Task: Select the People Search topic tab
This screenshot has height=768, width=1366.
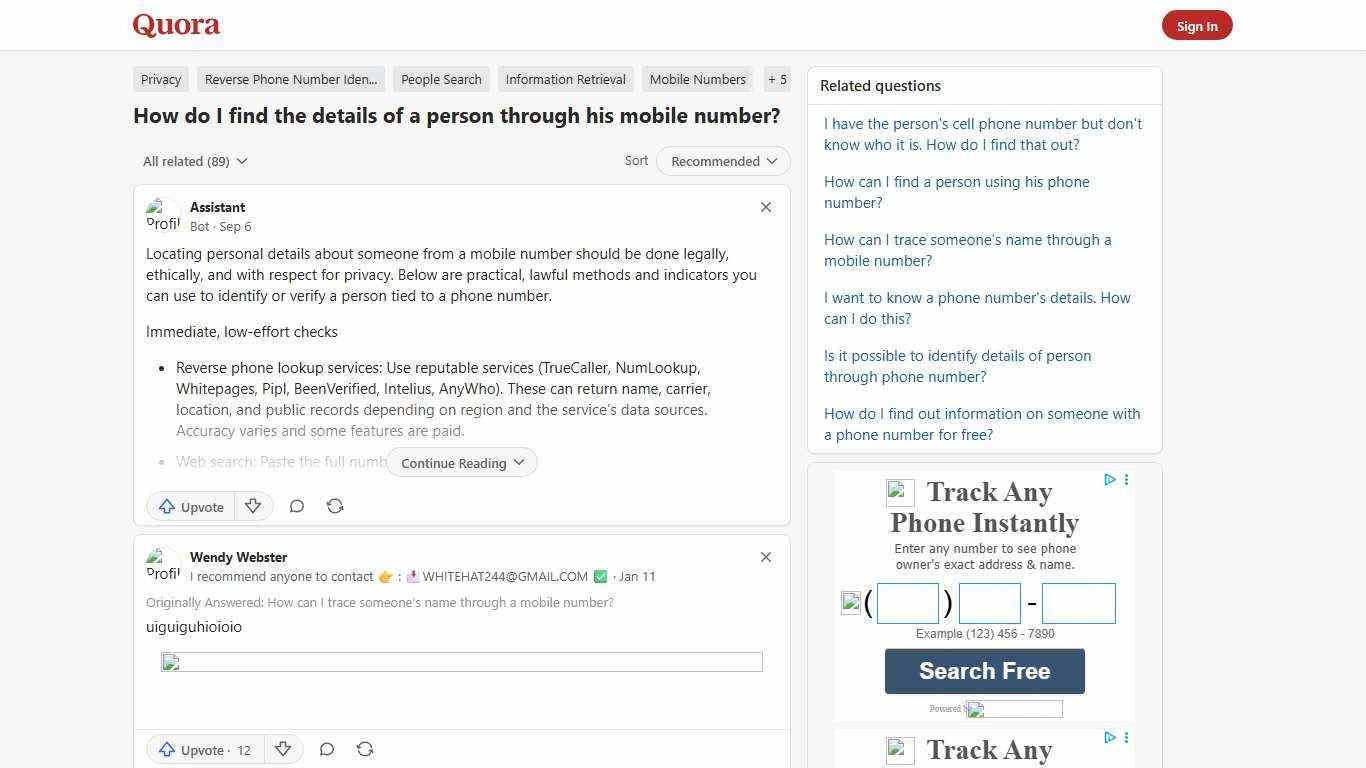Action: [x=441, y=79]
